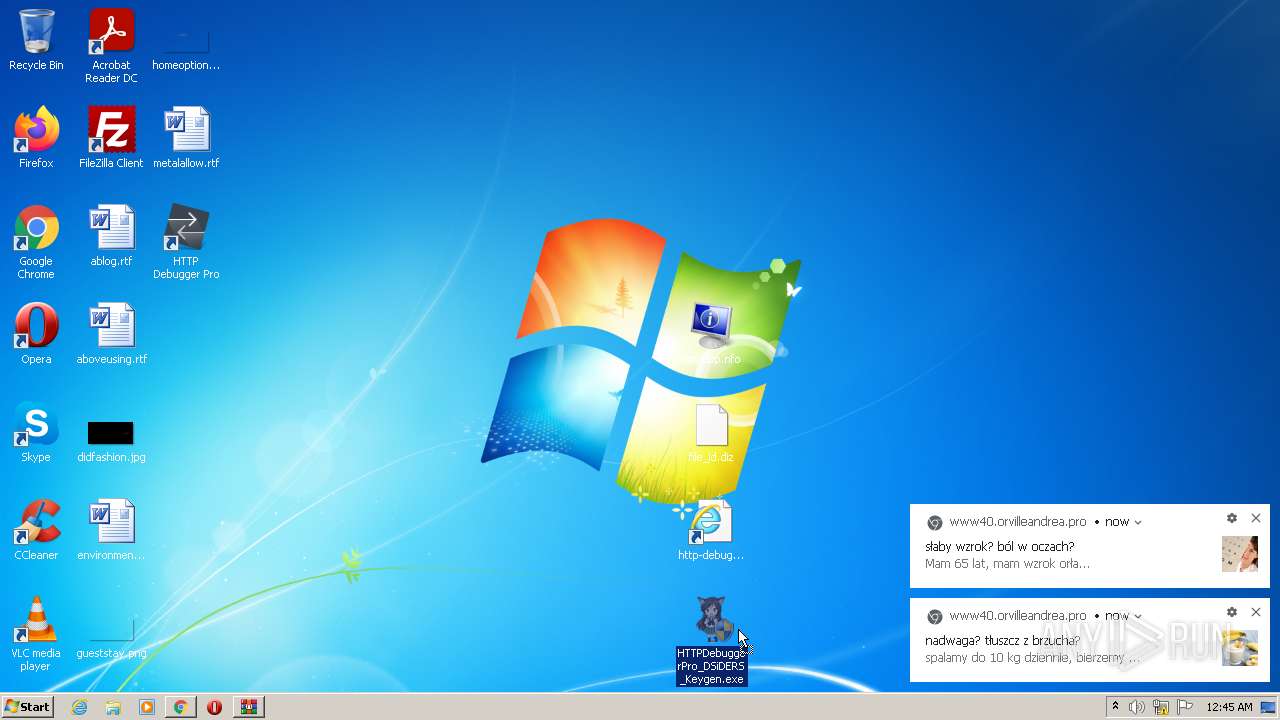Show hidden system tray icons

click(1115, 707)
